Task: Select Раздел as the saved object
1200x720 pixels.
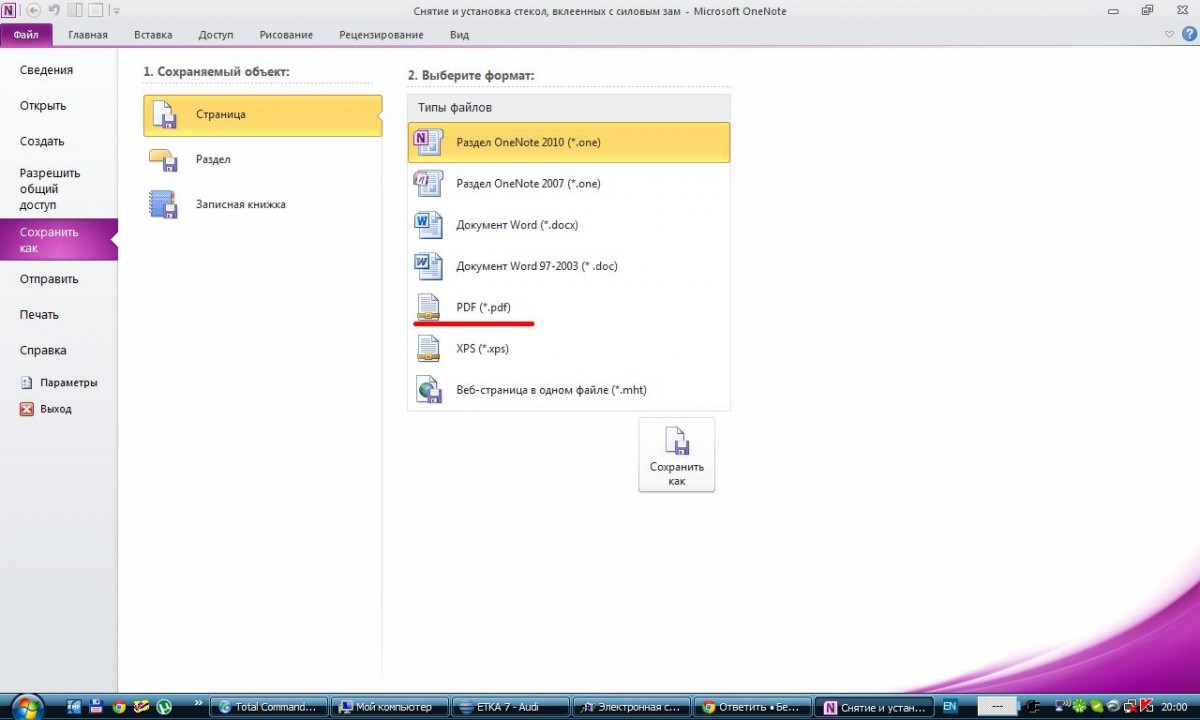Action: pos(262,159)
